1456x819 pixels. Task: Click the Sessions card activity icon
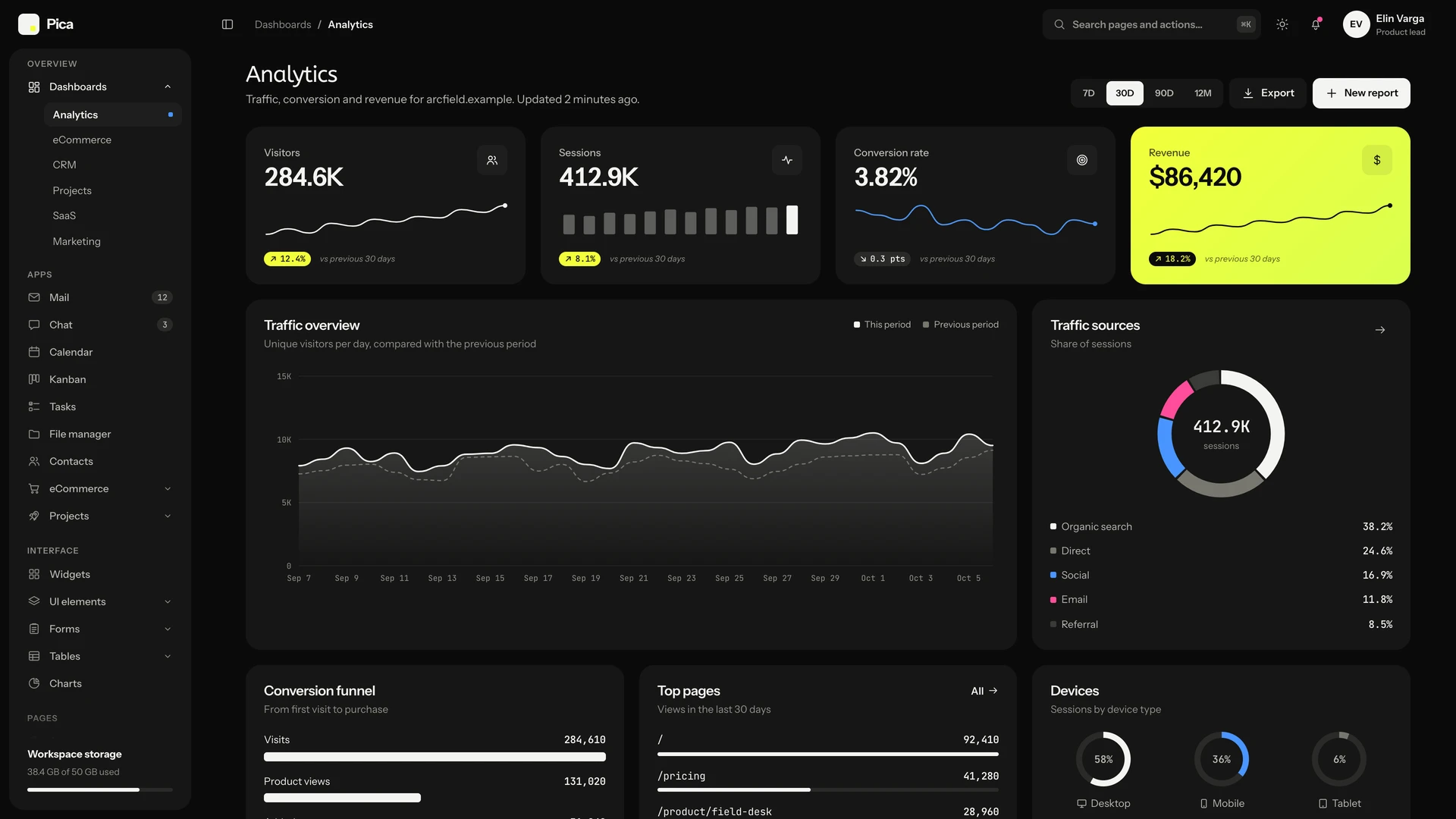pyautogui.click(x=787, y=160)
